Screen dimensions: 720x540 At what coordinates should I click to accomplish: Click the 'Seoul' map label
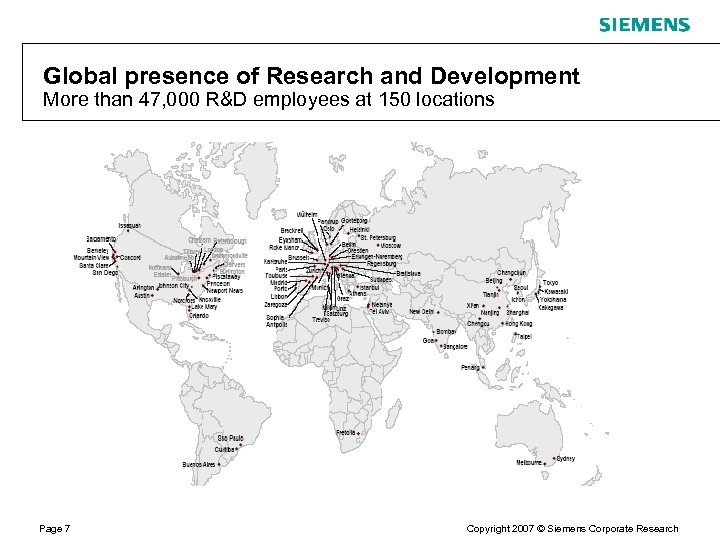coord(521,287)
